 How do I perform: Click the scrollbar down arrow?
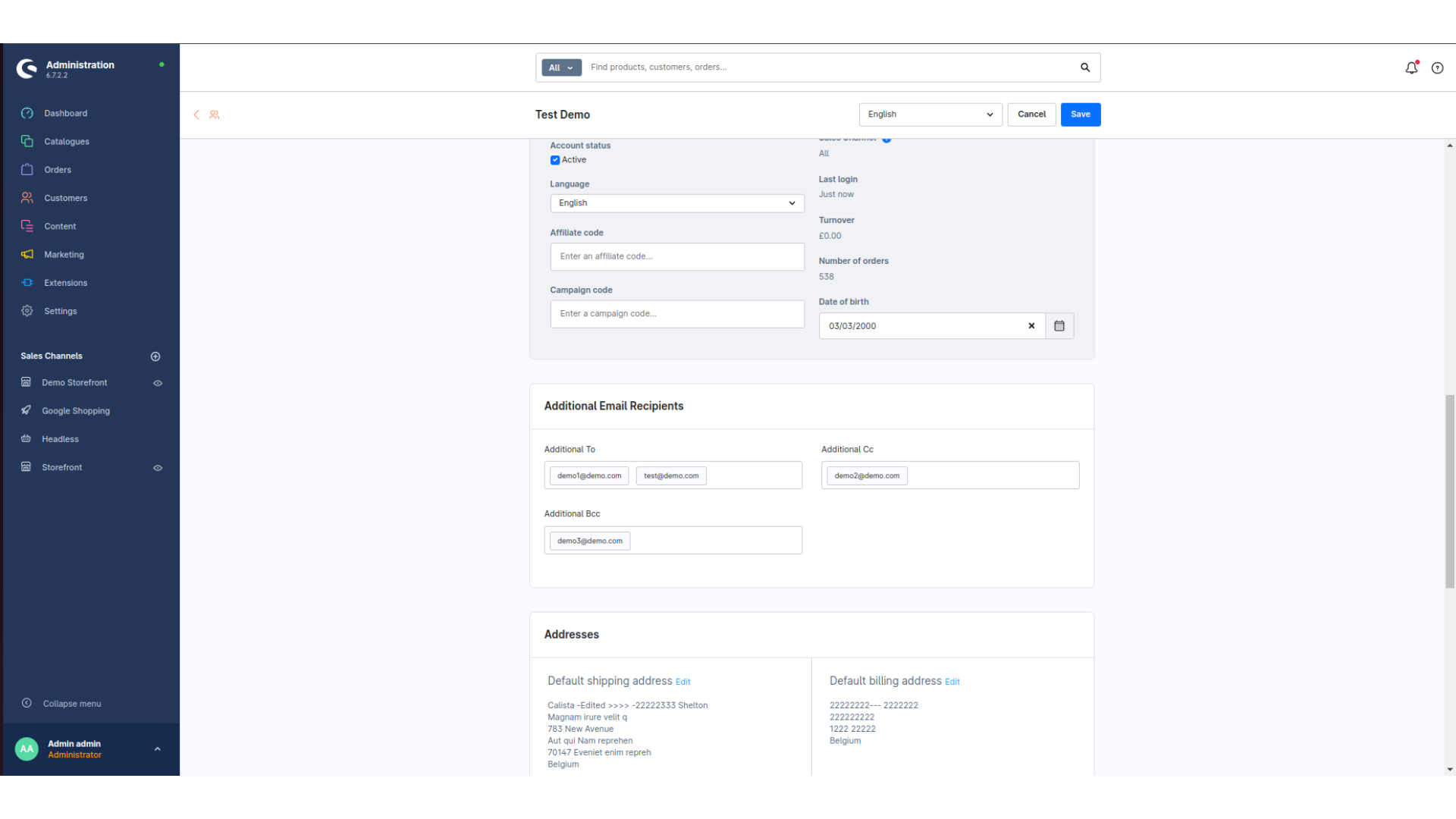click(1450, 770)
